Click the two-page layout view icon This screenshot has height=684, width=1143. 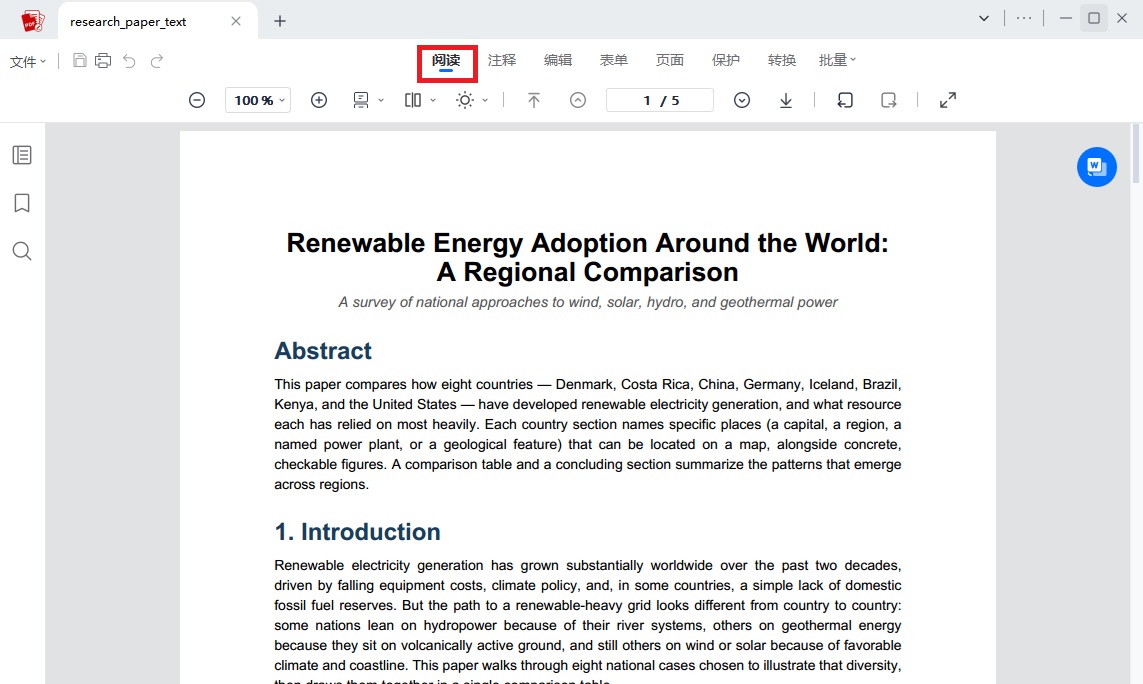coord(413,100)
